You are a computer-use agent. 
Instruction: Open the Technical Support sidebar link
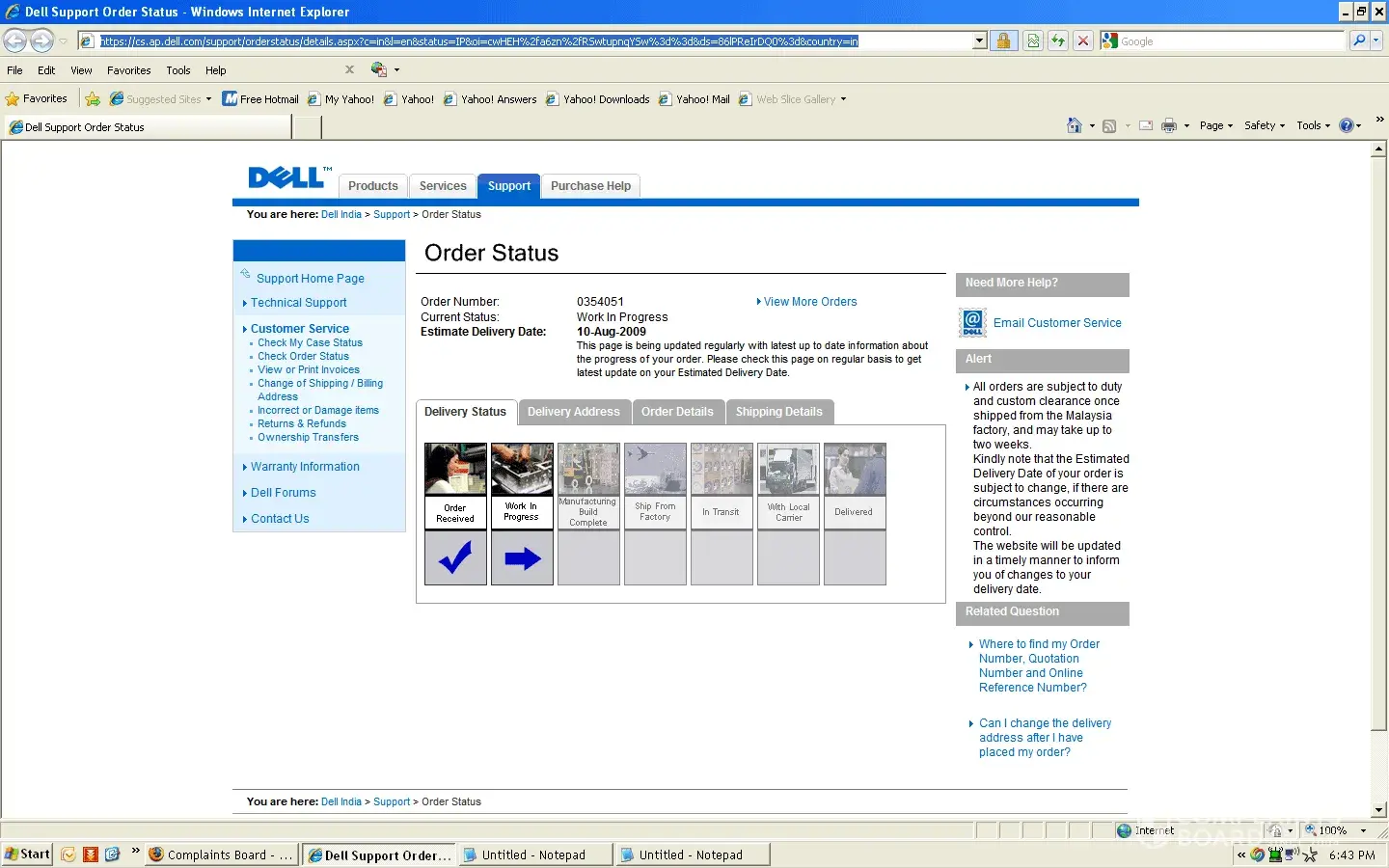pos(298,303)
